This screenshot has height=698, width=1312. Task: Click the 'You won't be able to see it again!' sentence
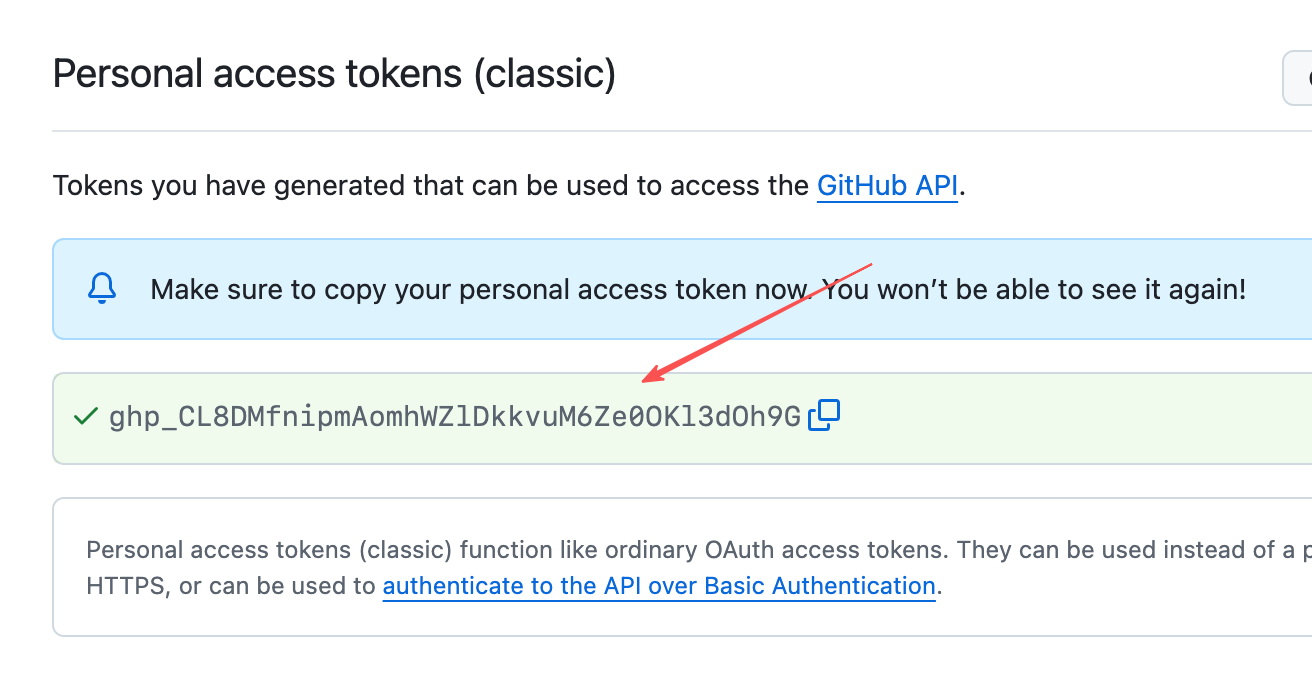[x=1061, y=290]
